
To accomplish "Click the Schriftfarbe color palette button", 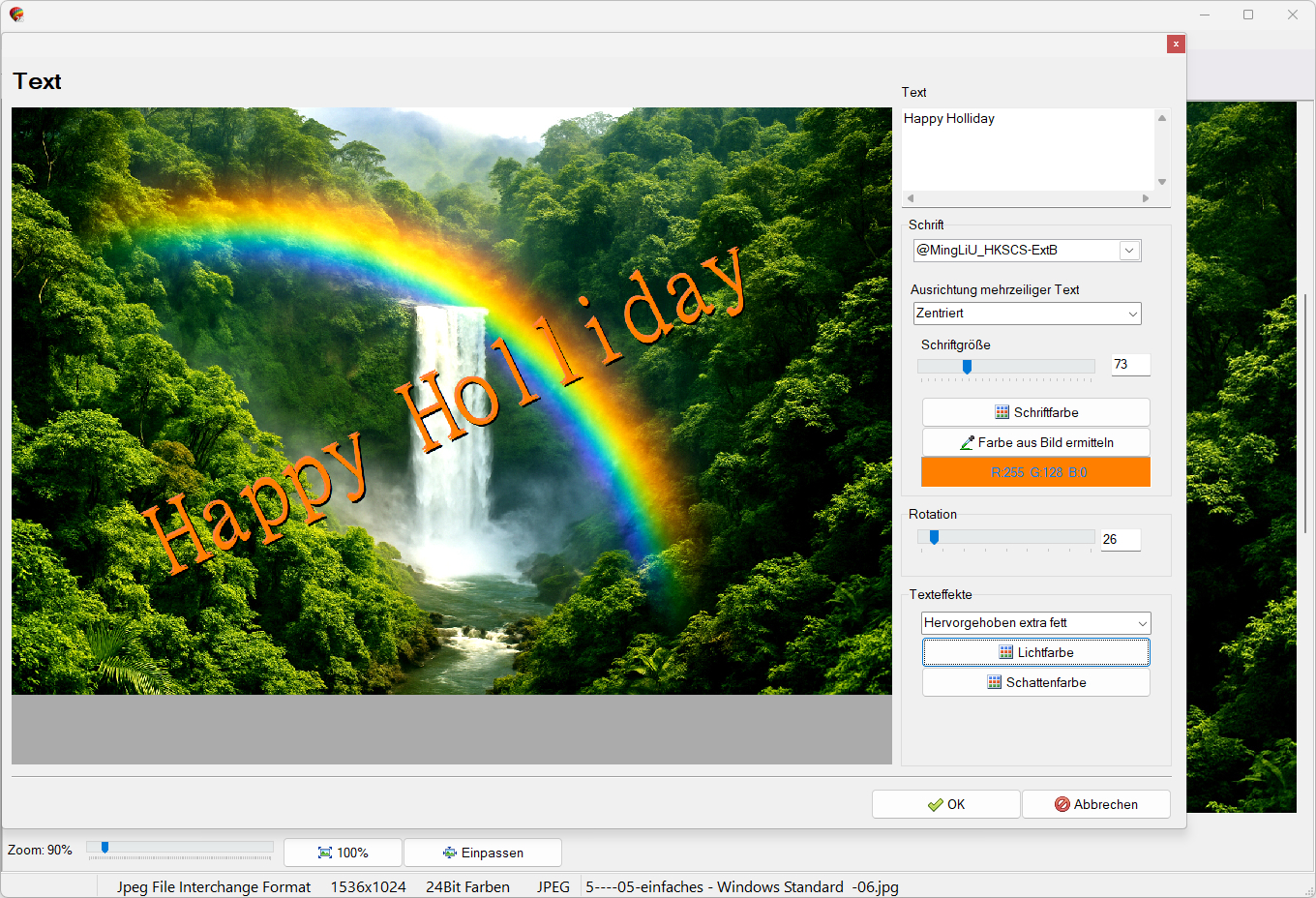I will click(x=1035, y=412).
